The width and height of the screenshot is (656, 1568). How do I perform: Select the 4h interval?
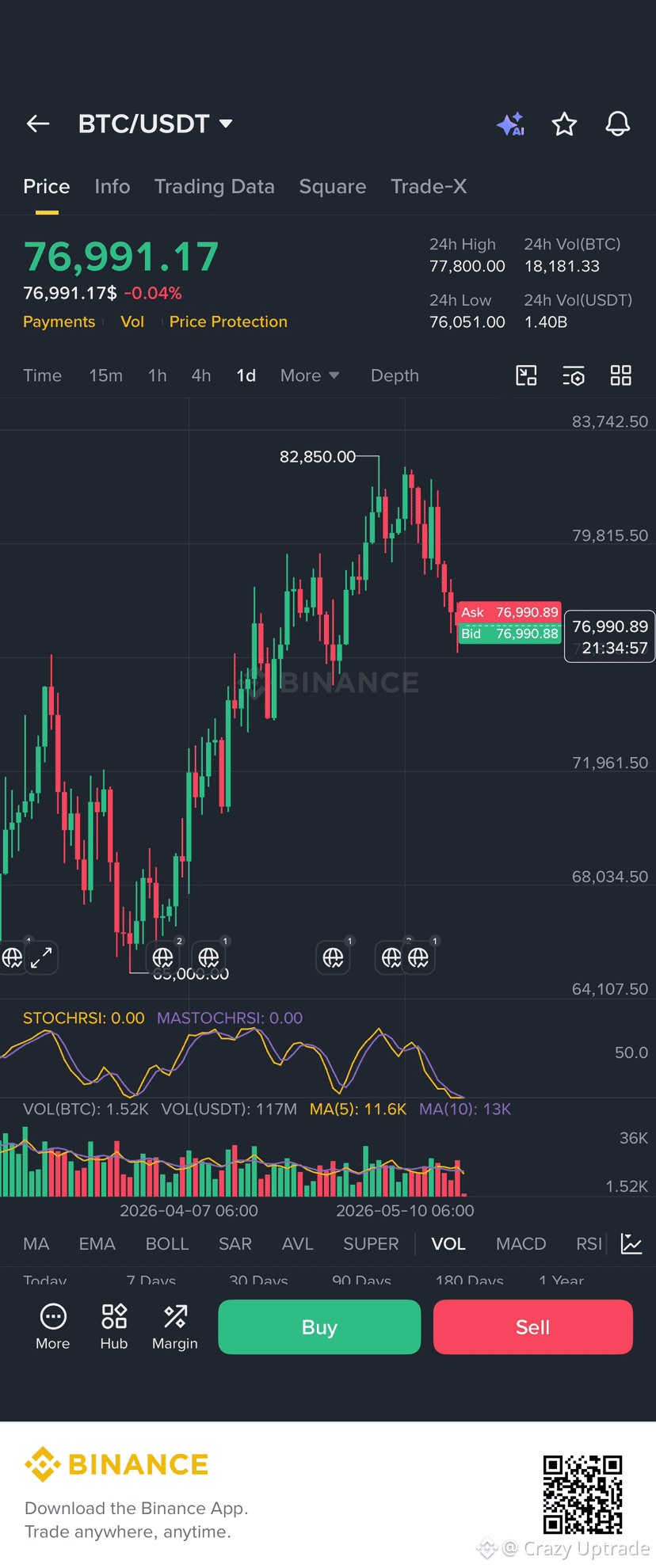point(201,375)
